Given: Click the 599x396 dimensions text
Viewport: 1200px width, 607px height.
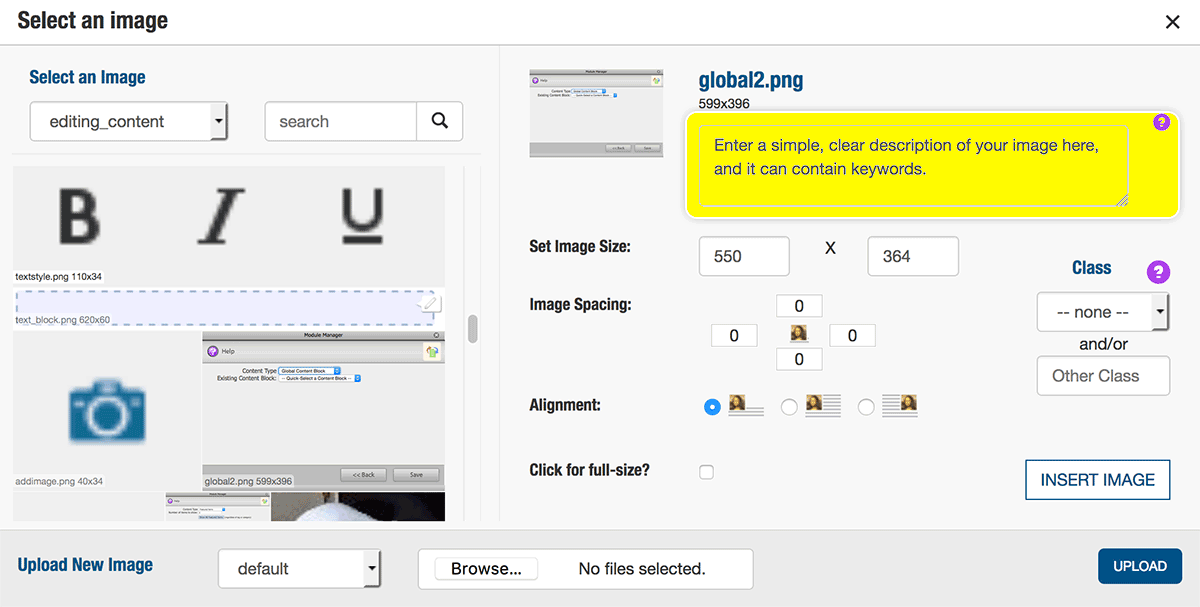Looking at the screenshot, I should point(724,103).
